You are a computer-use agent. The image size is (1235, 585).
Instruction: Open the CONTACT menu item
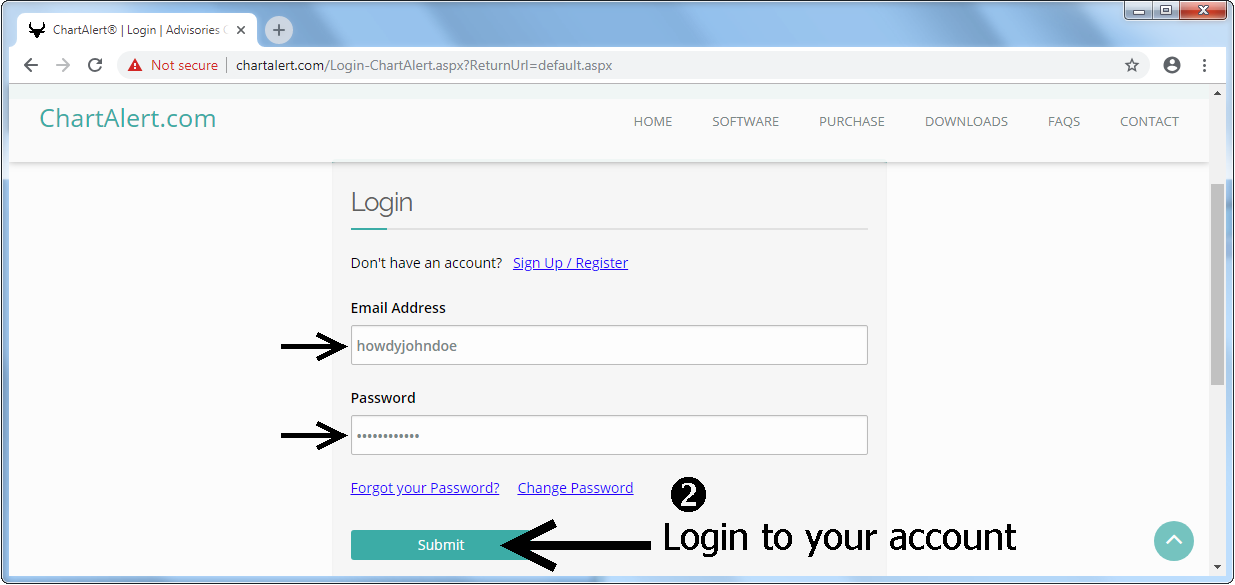point(1149,122)
